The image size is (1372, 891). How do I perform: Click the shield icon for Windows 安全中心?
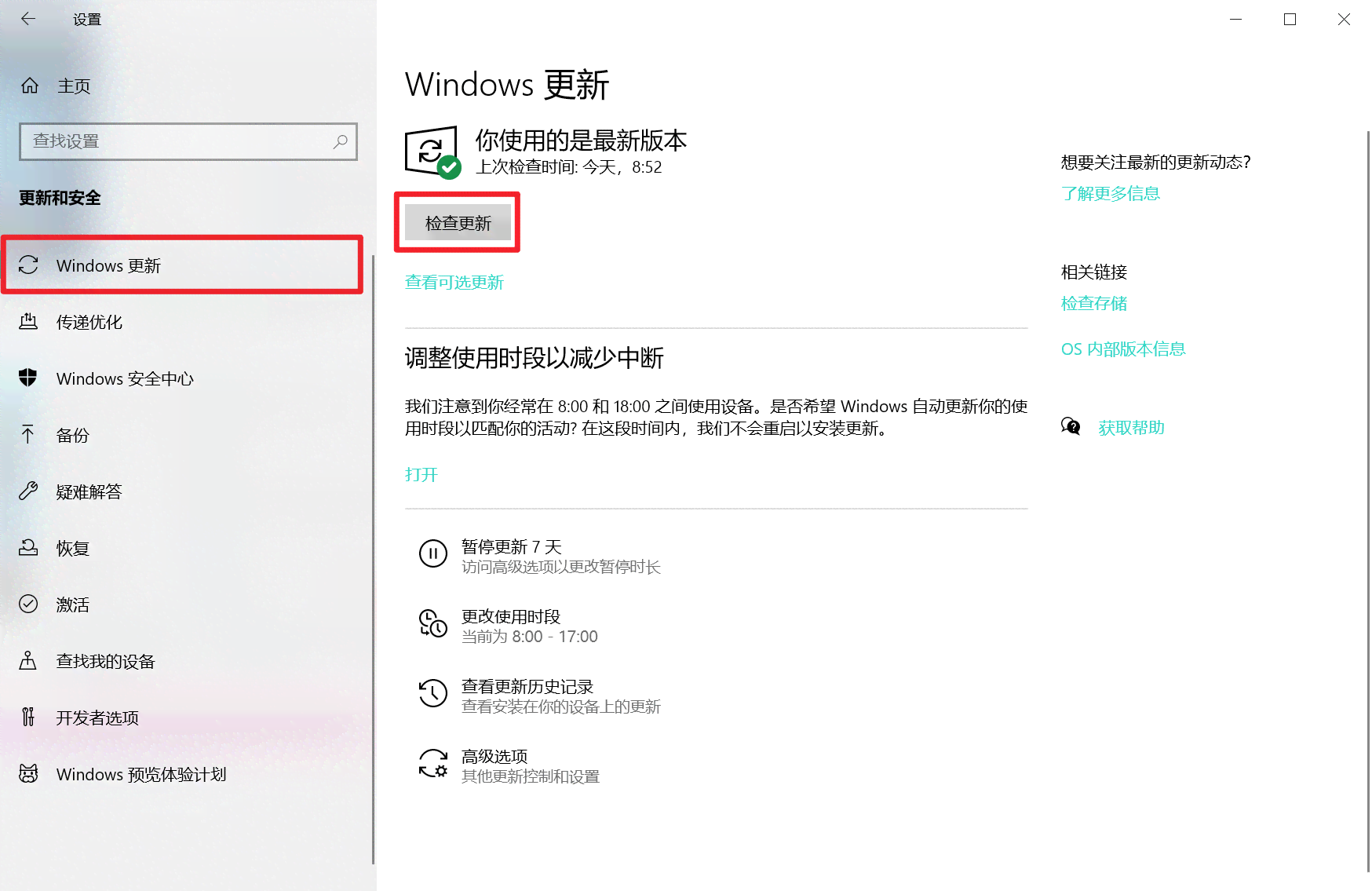(28, 378)
